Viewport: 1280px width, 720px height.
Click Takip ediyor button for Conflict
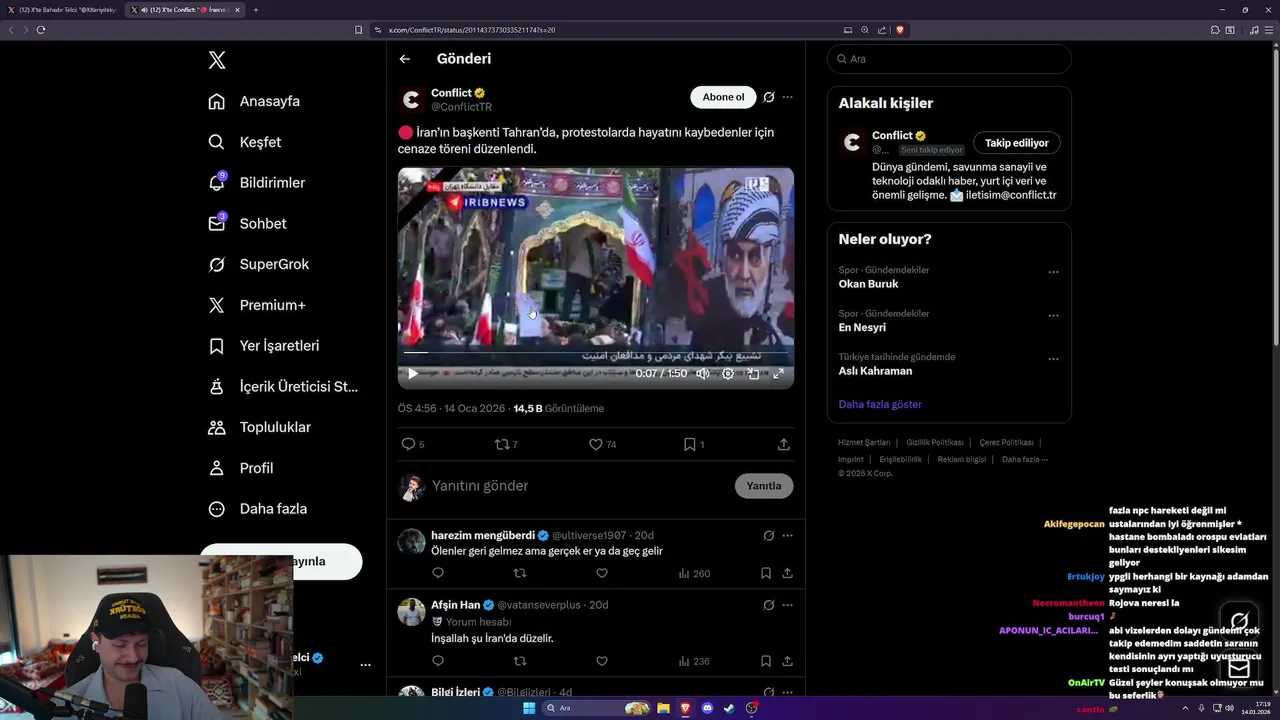(x=1017, y=143)
